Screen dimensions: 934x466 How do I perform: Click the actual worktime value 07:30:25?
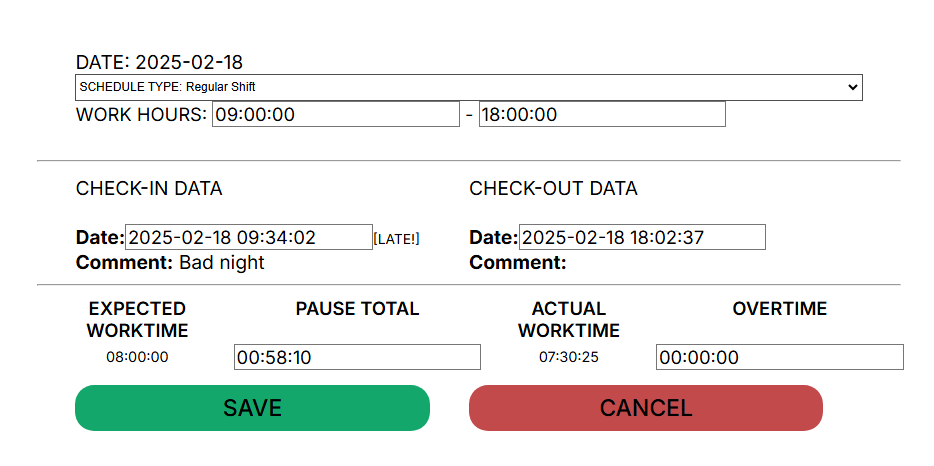click(x=568, y=357)
